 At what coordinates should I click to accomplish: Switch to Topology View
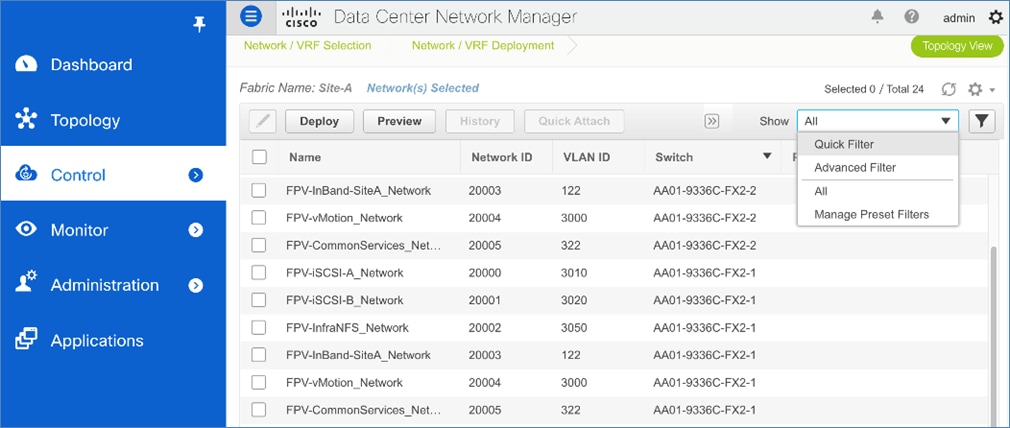tap(957, 46)
